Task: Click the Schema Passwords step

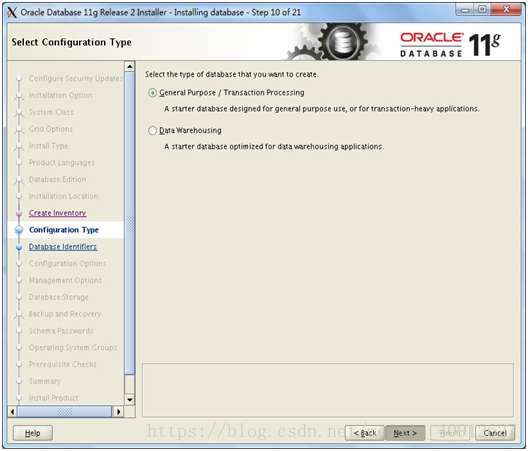Action: [61, 331]
